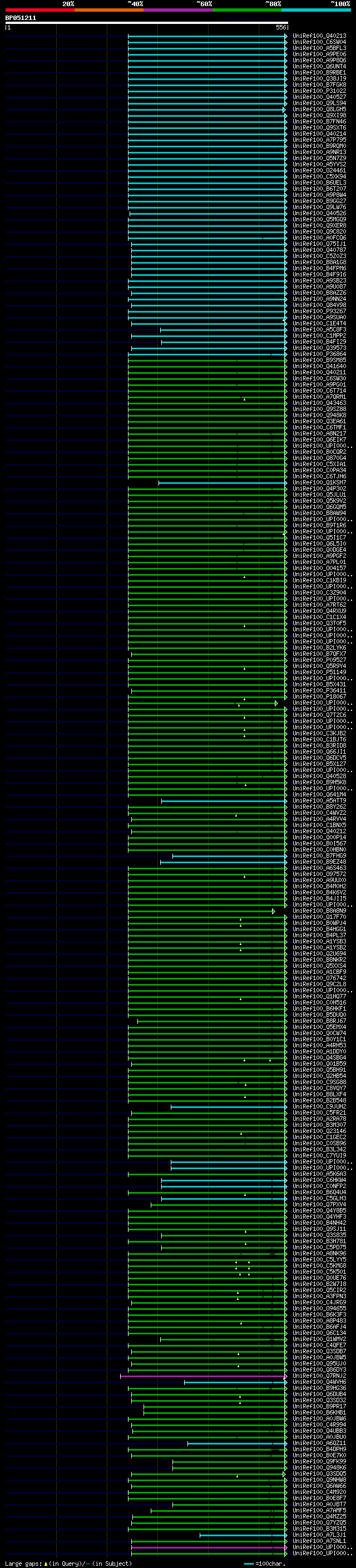Click cyan alignment bar for UniRef100_A5ATT9
Viewport: 356px width, 1568px height.
[x=224, y=801]
